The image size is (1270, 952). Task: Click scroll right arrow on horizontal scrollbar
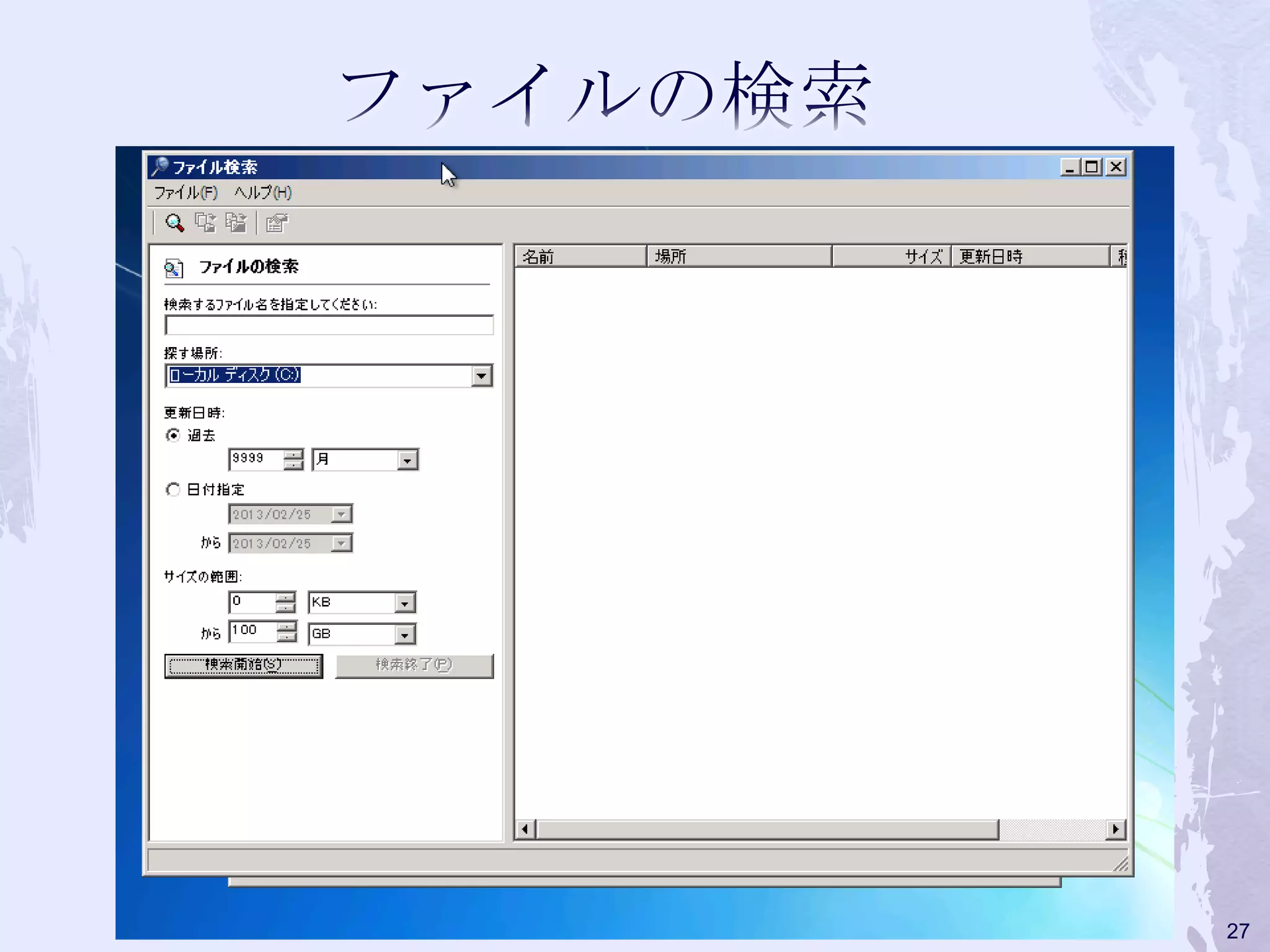click(x=1116, y=829)
